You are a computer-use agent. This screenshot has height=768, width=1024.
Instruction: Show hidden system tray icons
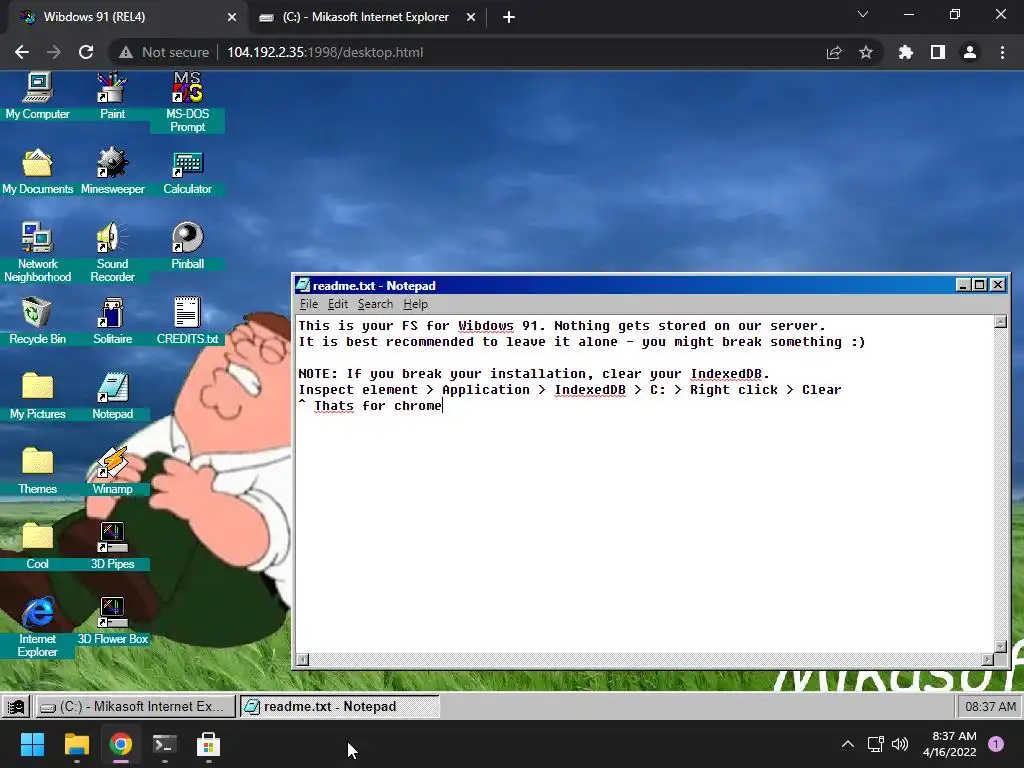point(848,744)
